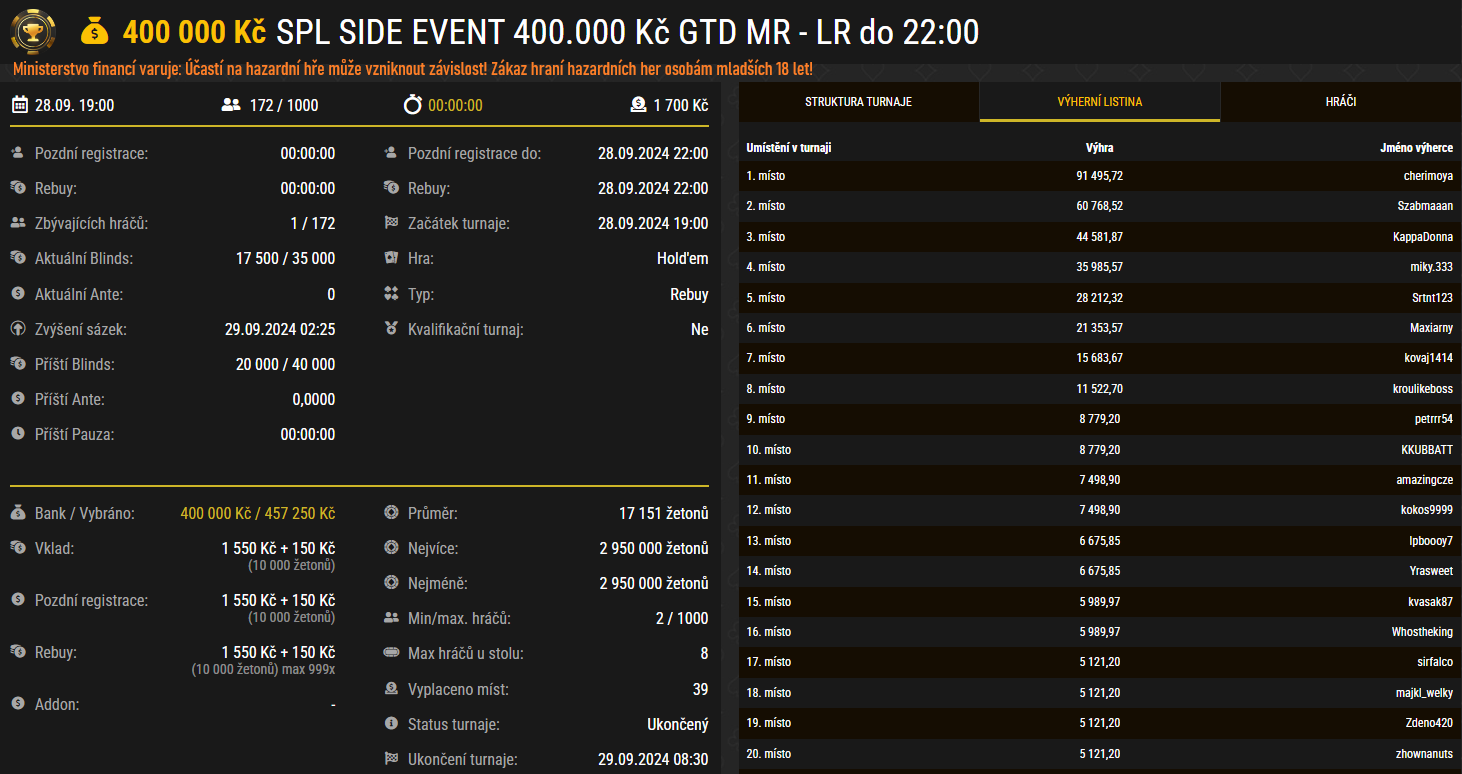Image resolution: width=1462 pixels, height=774 pixels.
Task: Click the buy-in icon next to 1 700 Kč
Action: (x=638, y=105)
